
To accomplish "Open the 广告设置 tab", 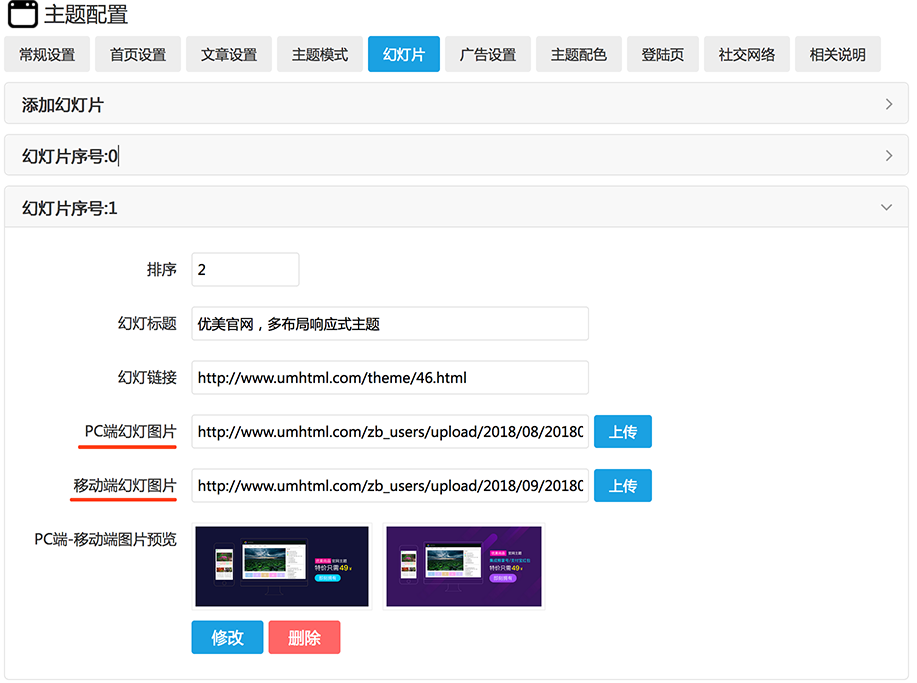I will pos(488,55).
